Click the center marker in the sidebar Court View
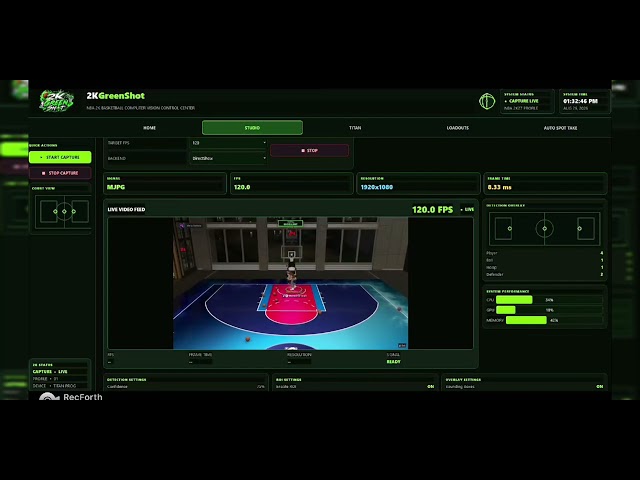Screen dimensions: 640x480 coord(64,211)
